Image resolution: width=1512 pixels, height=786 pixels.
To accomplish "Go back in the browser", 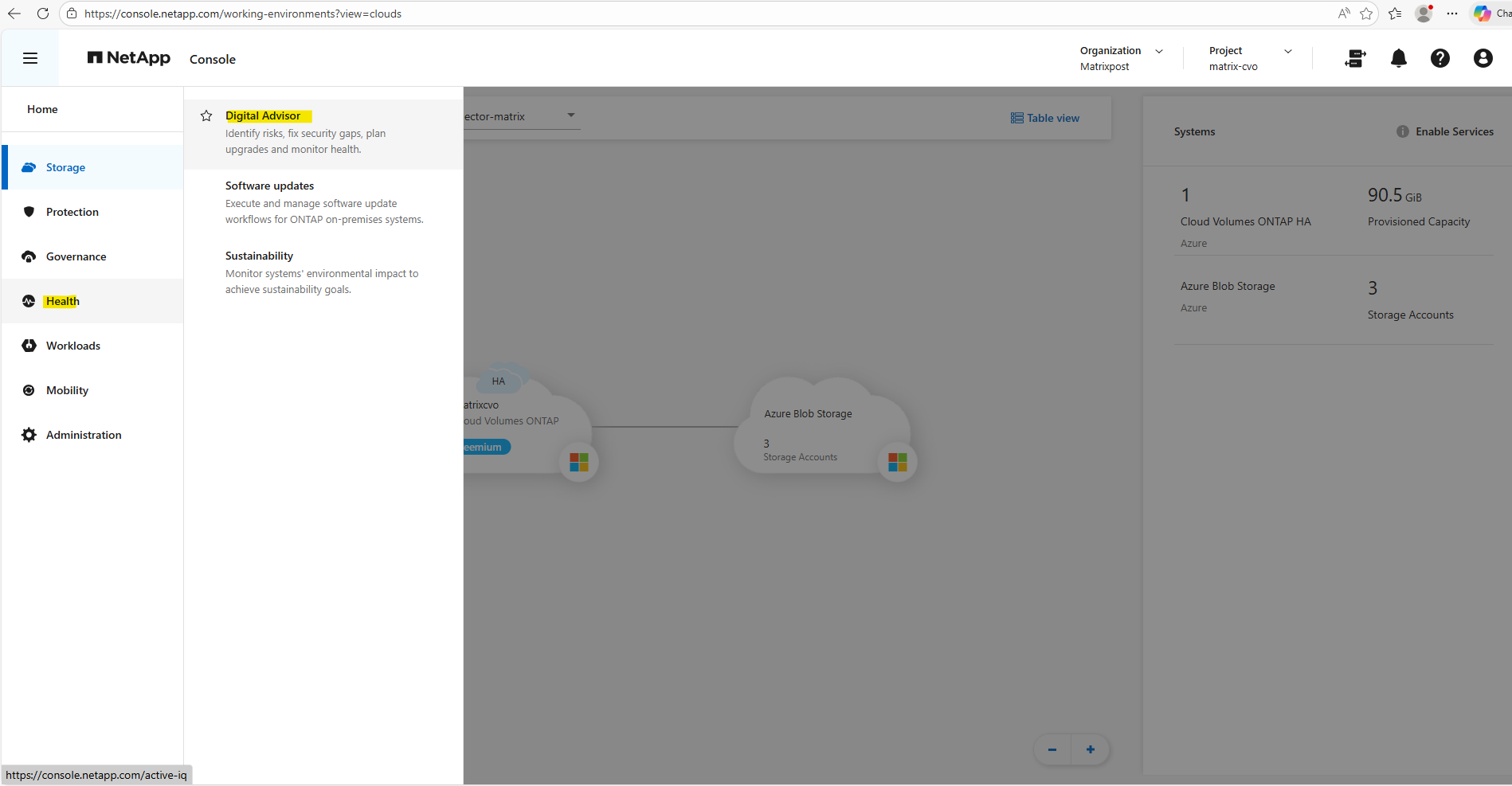I will 14,14.
